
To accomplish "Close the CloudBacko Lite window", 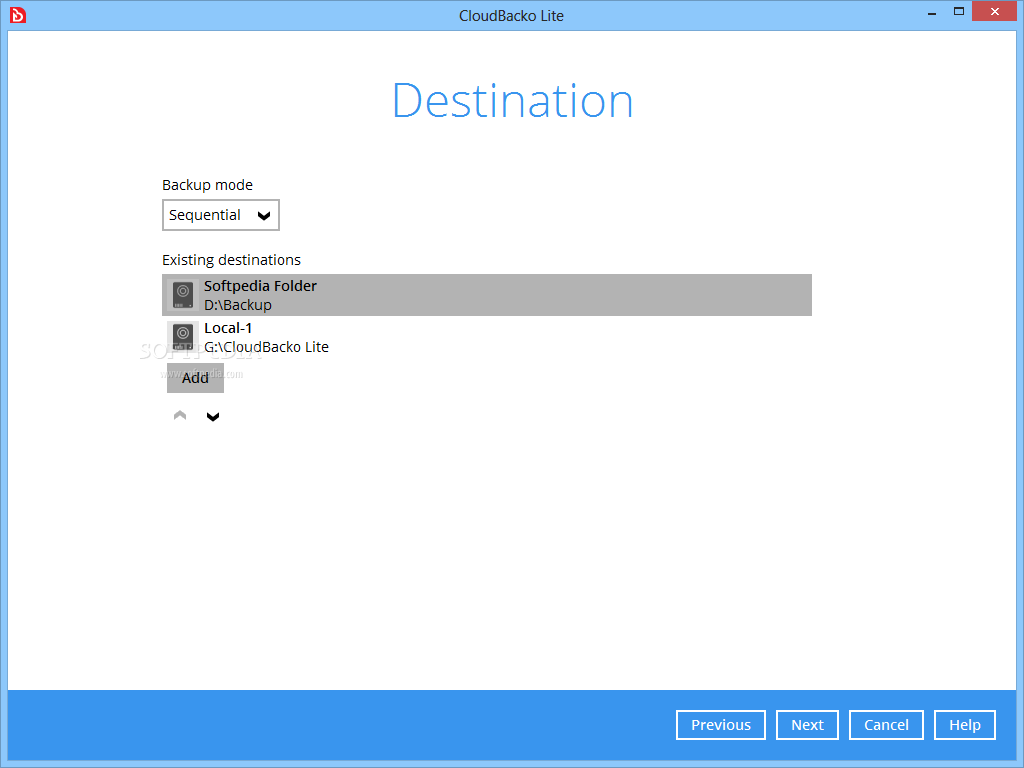I will click(x=995, y=11).
